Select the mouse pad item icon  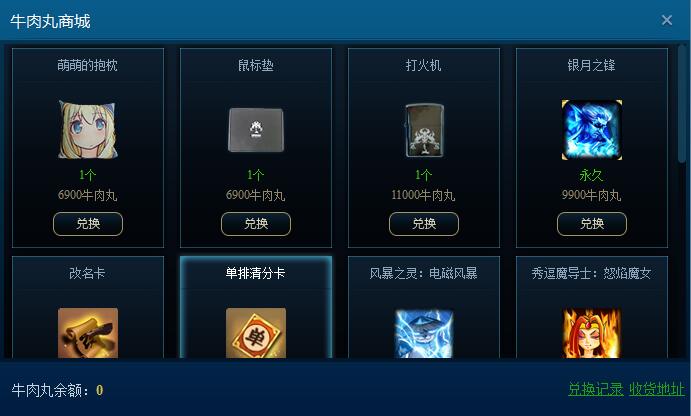click(256, 130)
